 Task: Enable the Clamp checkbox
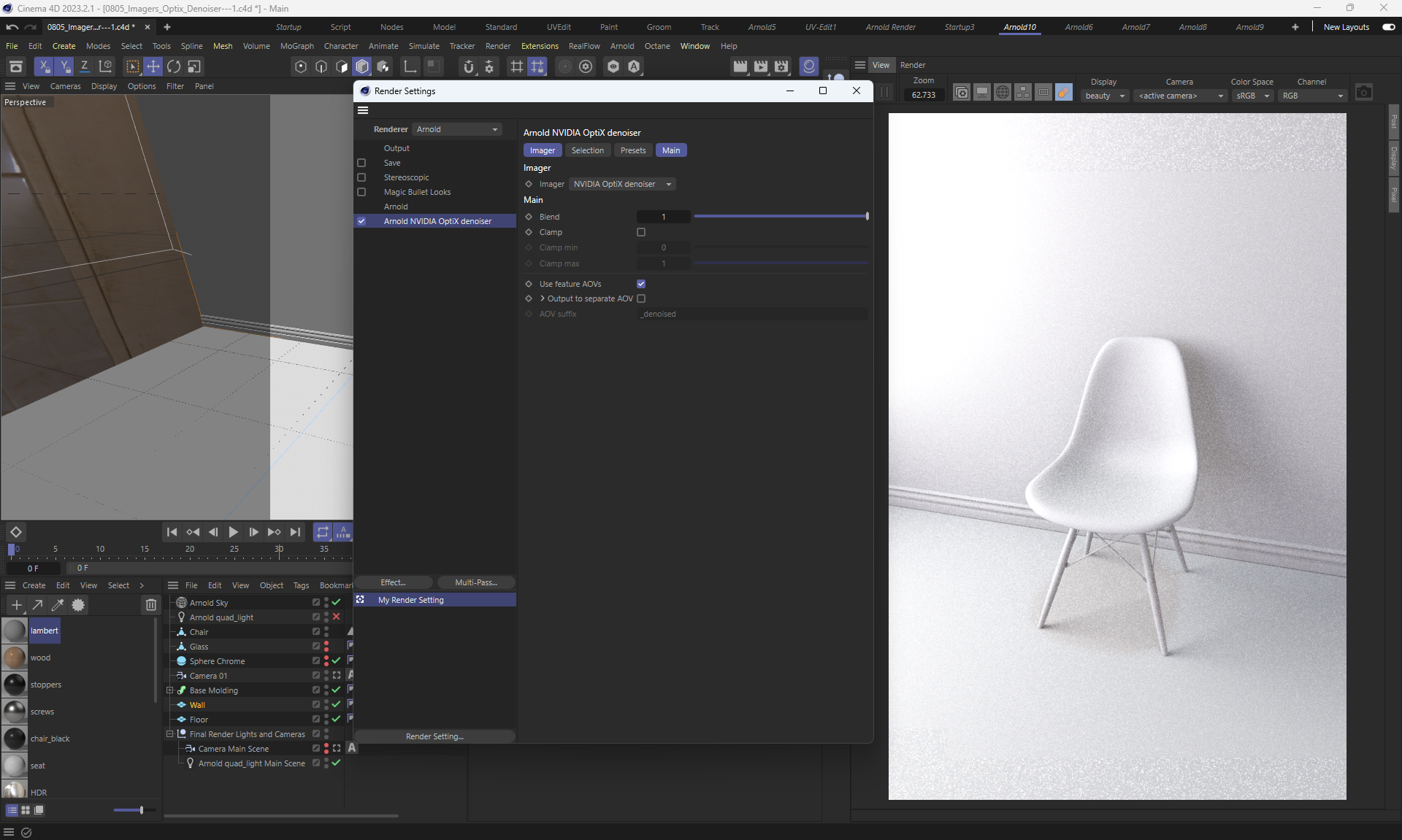coord(641,232)
